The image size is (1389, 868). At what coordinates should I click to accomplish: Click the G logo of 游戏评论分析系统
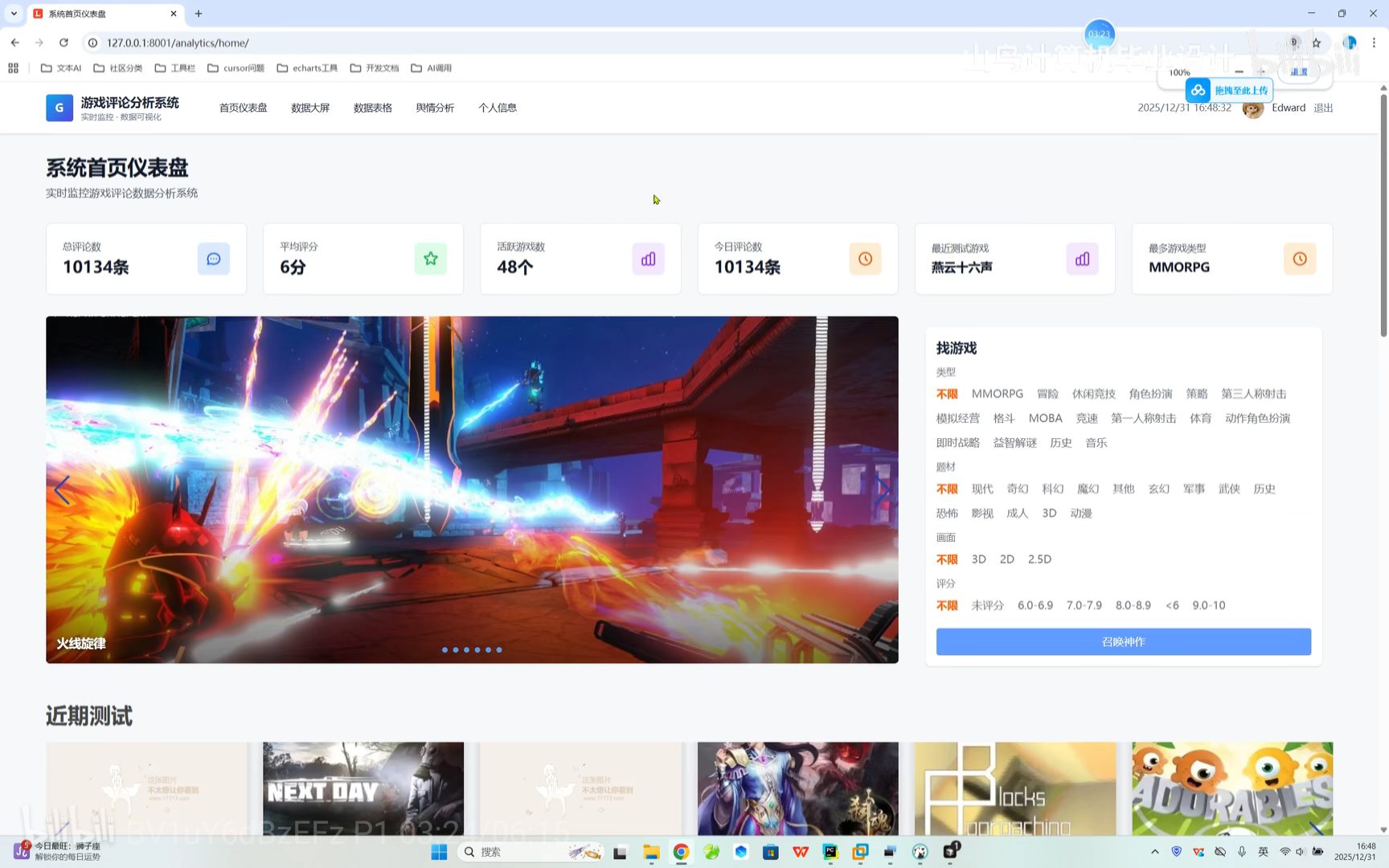[59, 107]
